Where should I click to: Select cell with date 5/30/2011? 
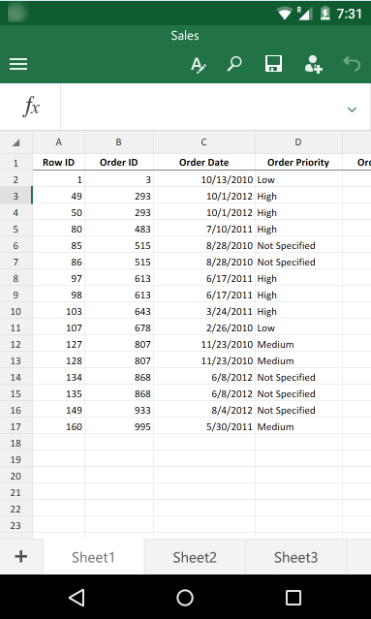204,426
